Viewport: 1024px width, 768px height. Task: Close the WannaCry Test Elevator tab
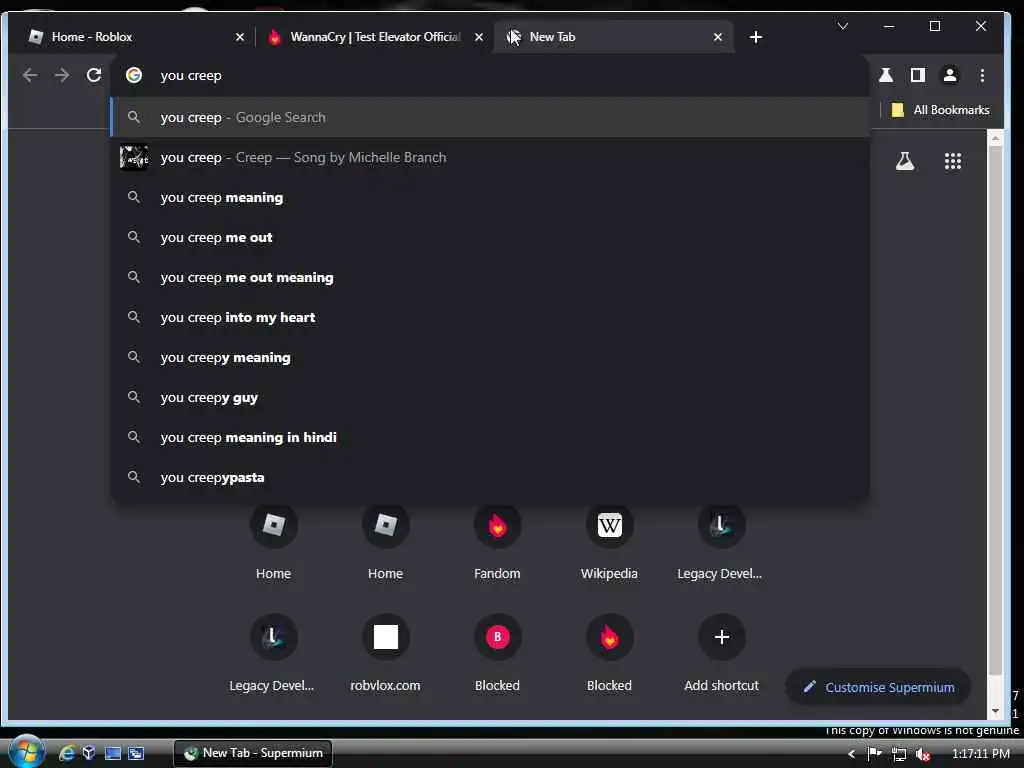pos(479,37)
